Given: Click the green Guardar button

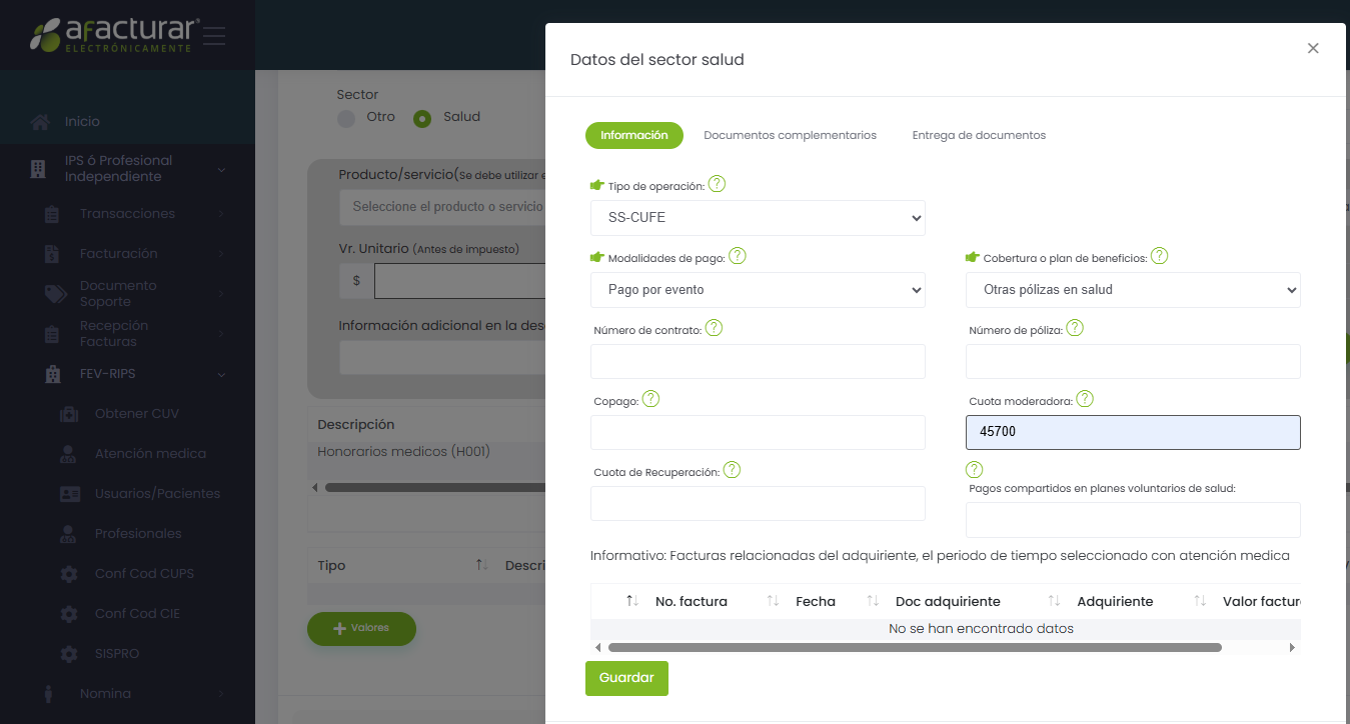Looking at the screenshot, I should pos(627,678).
